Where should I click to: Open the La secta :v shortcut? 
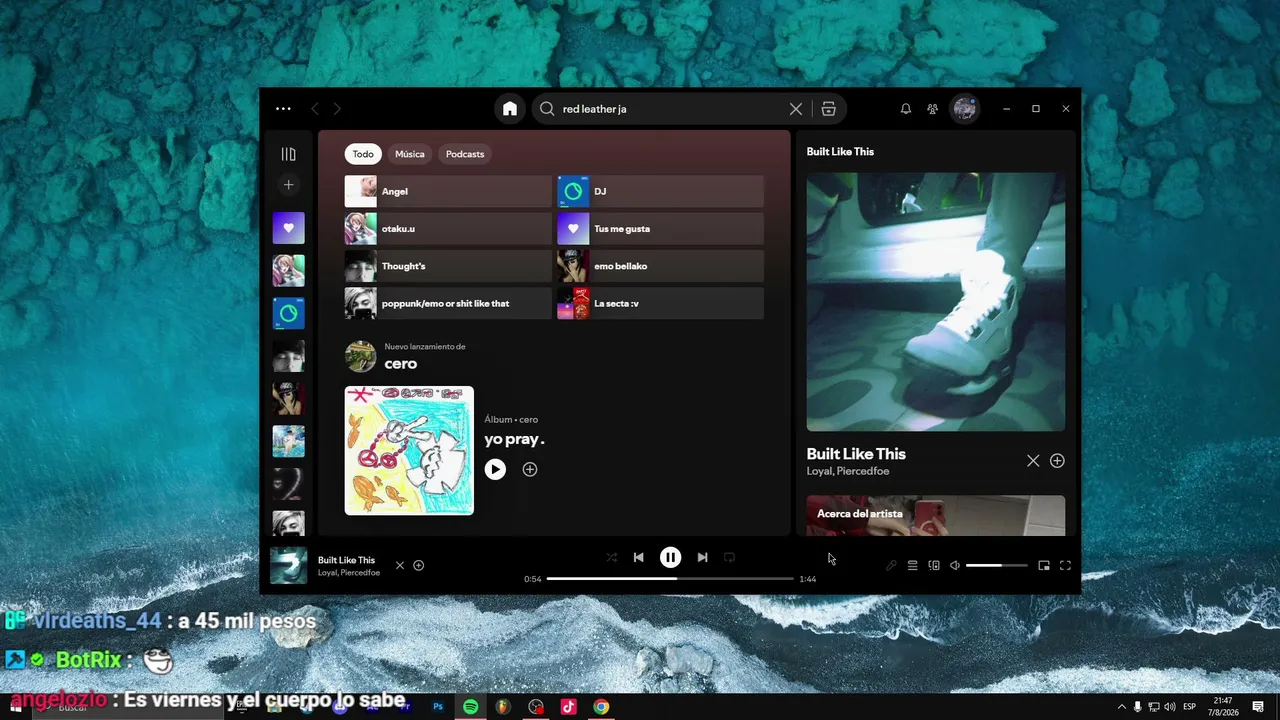pyautogui.click(x=660, y=303)
